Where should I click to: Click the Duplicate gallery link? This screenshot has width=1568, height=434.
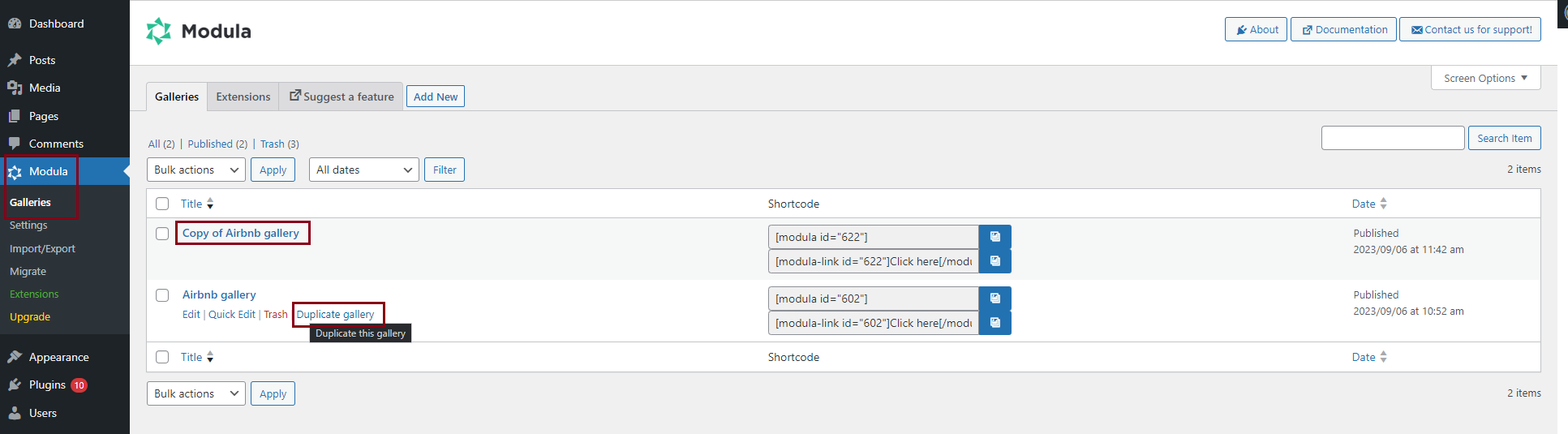(335, 315)
